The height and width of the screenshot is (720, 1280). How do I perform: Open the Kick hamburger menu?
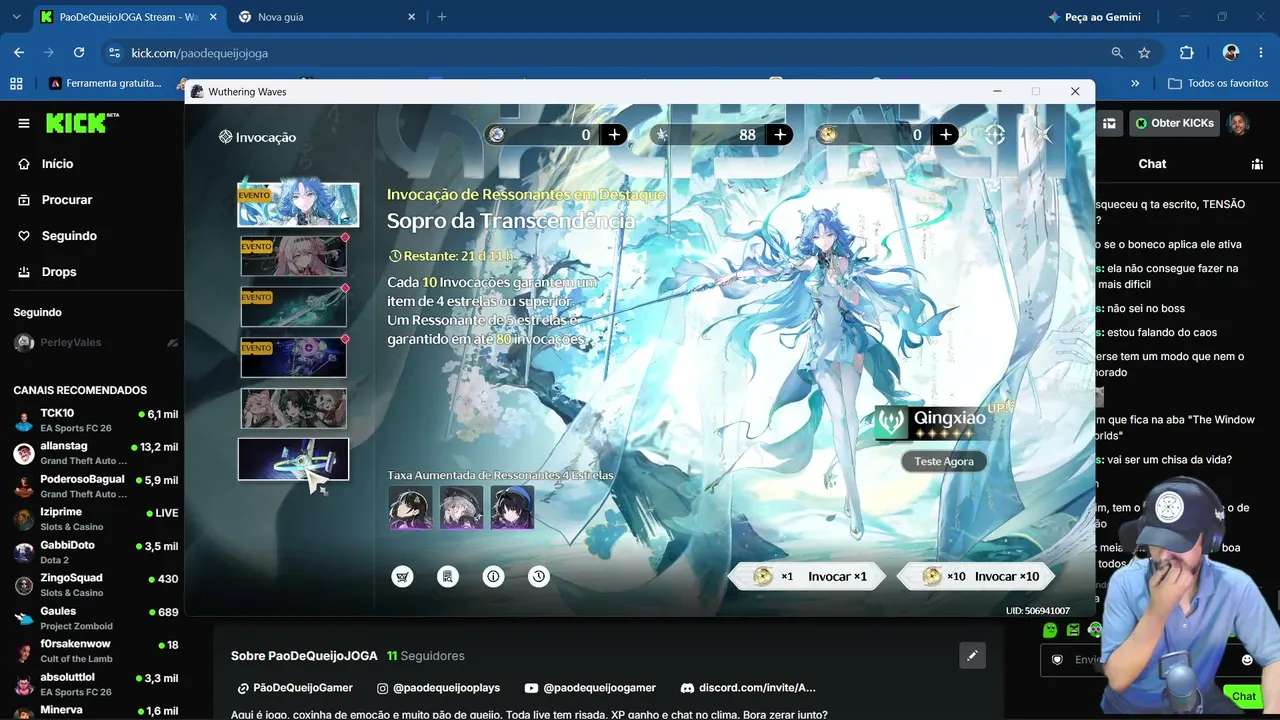(x=24, y=123)
